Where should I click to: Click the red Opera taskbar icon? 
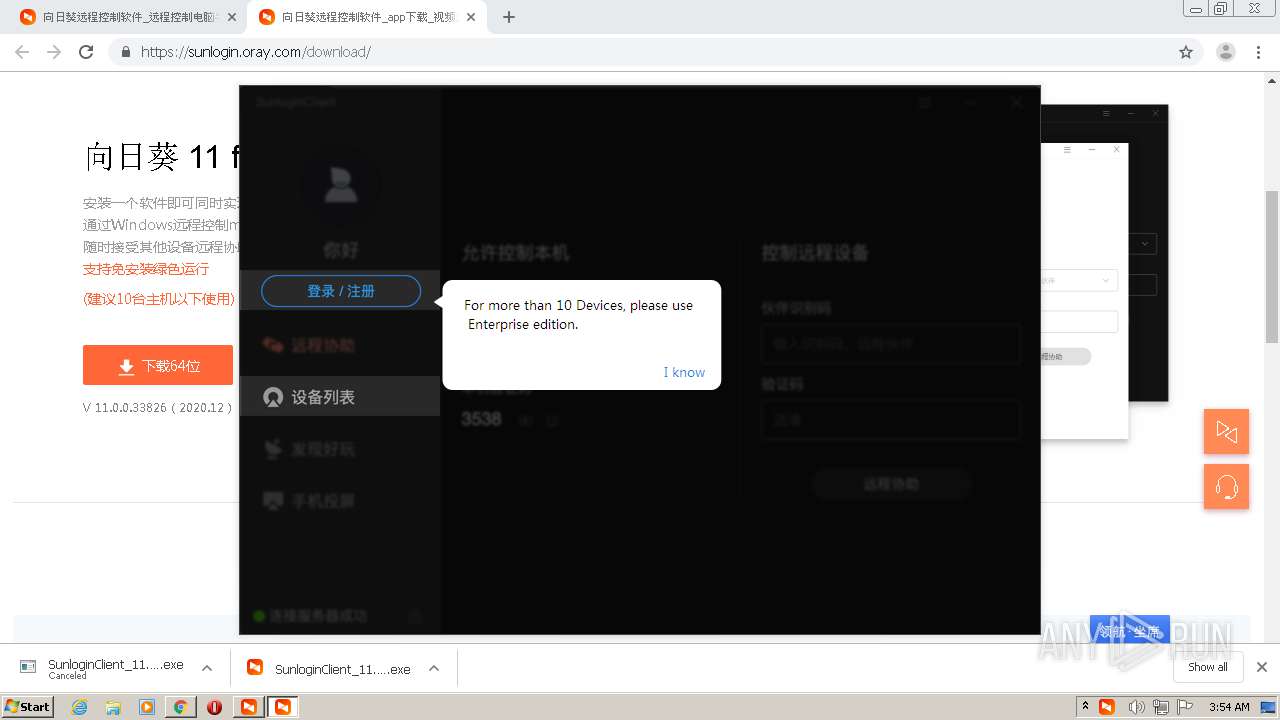[x=214, y=707]
